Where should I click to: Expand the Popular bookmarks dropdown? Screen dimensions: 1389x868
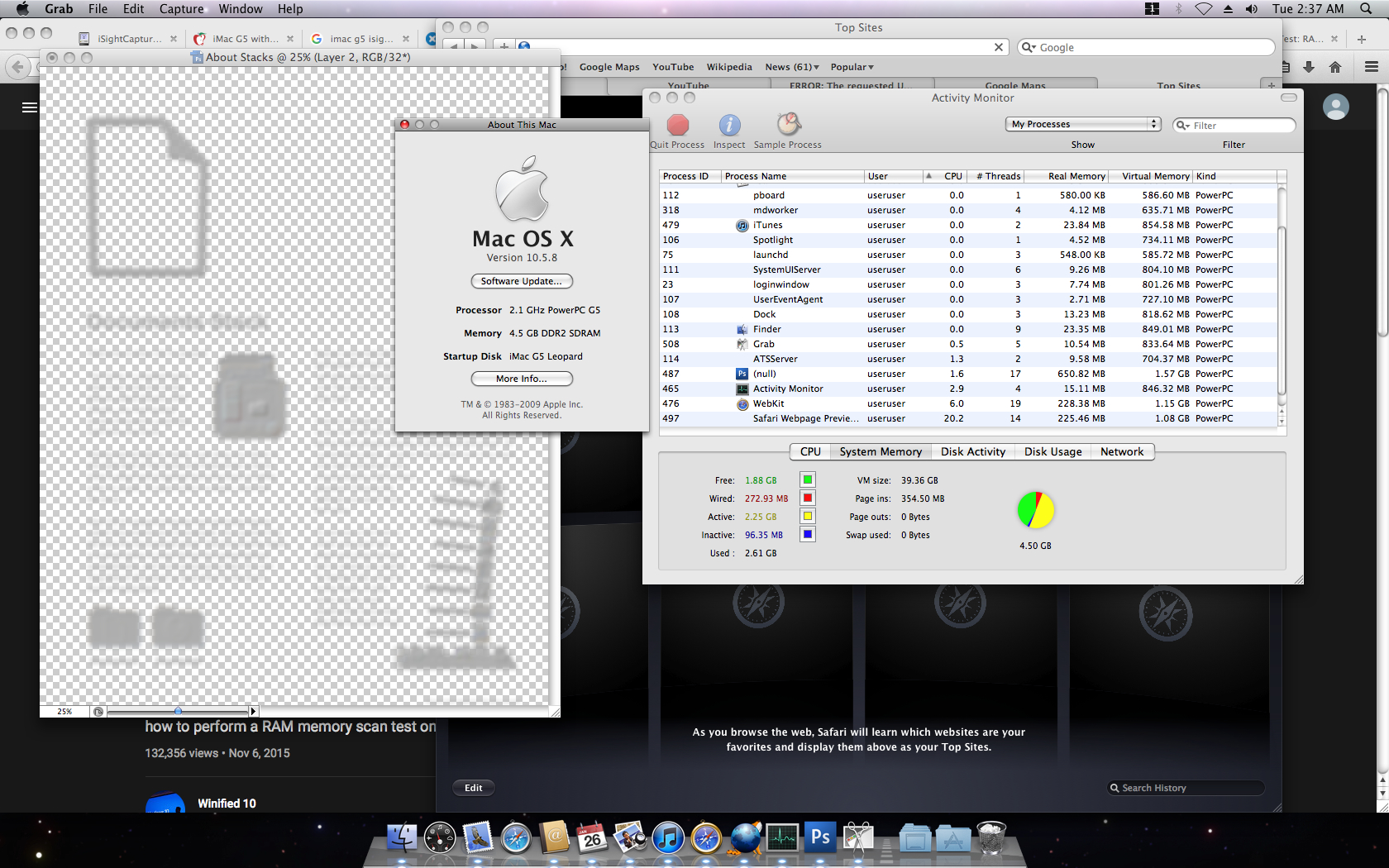[x=852, y=67]
